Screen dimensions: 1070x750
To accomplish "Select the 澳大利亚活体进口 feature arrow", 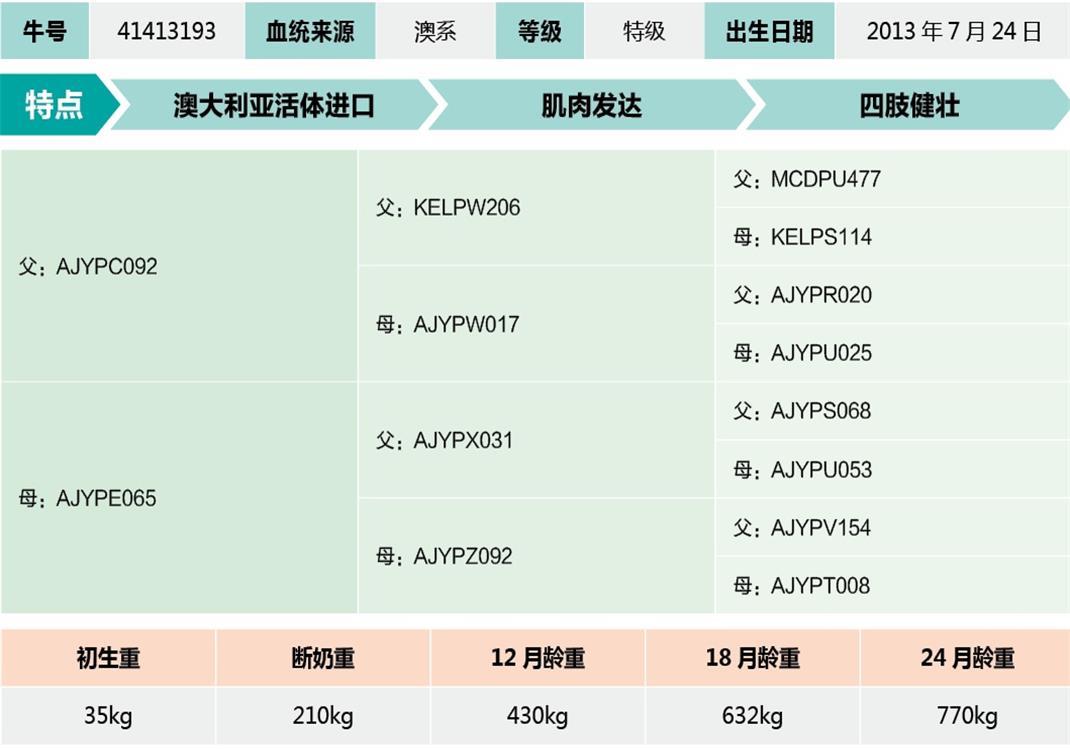I will click(x=273, y=105).
